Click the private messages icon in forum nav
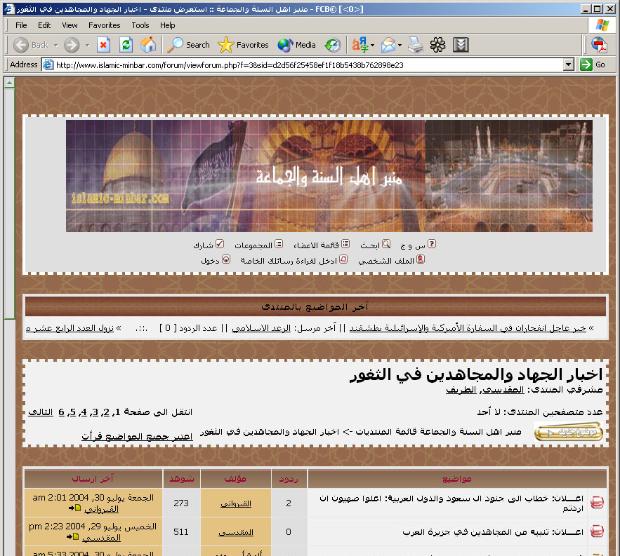620x556 pixels. [344, 259]
